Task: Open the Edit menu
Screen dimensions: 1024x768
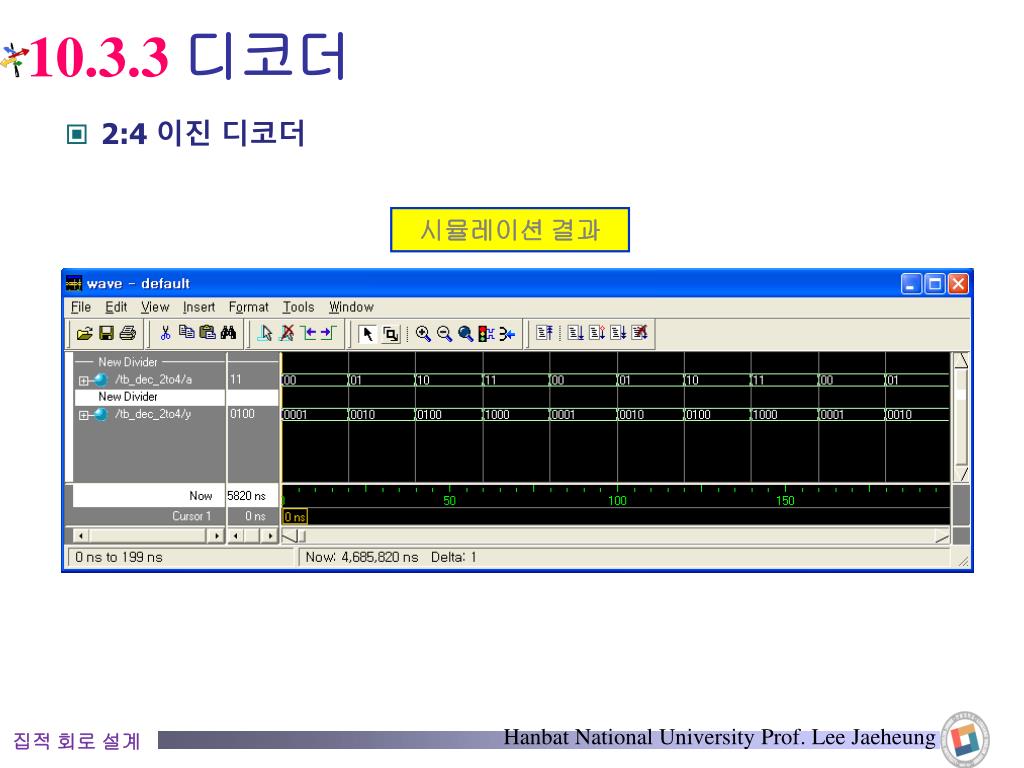Action: click(x=116, y=307)
